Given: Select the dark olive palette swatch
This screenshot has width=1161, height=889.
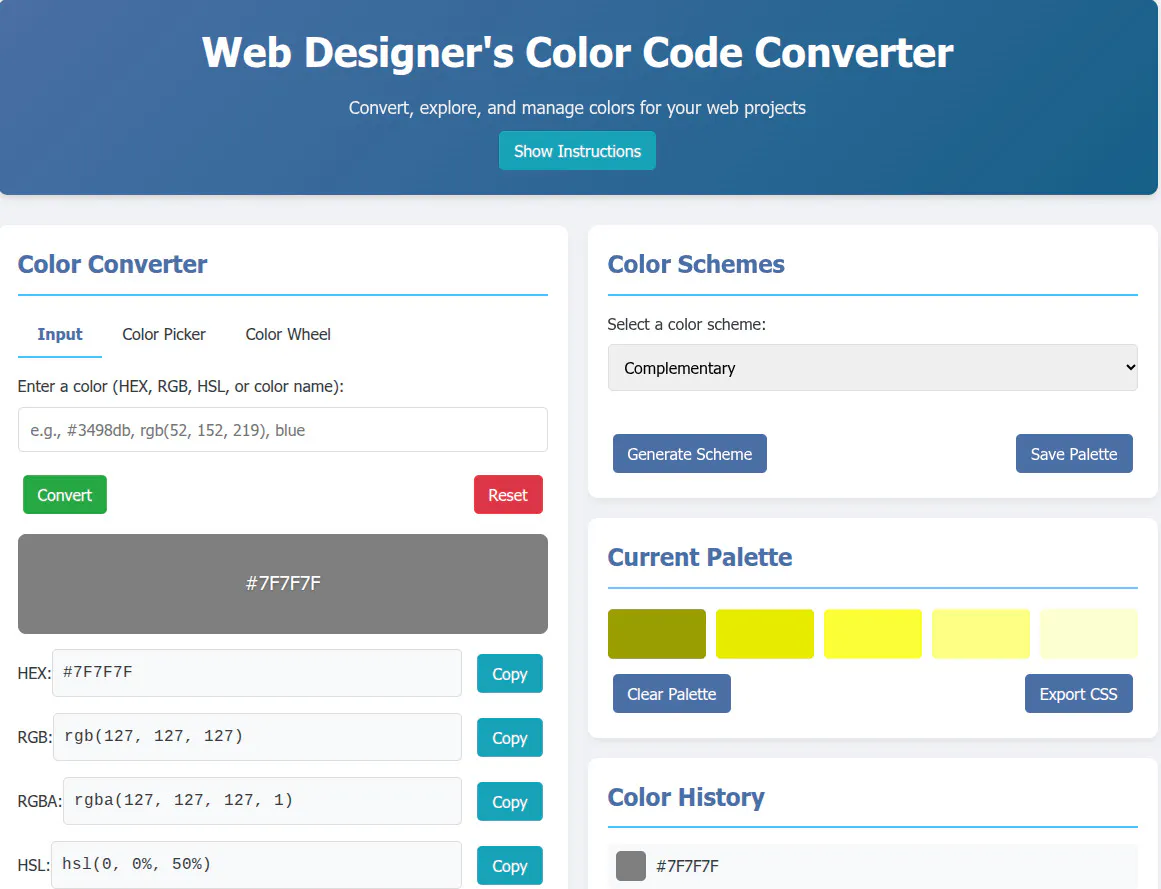Looking at the screenshot, I should (657, 634).
